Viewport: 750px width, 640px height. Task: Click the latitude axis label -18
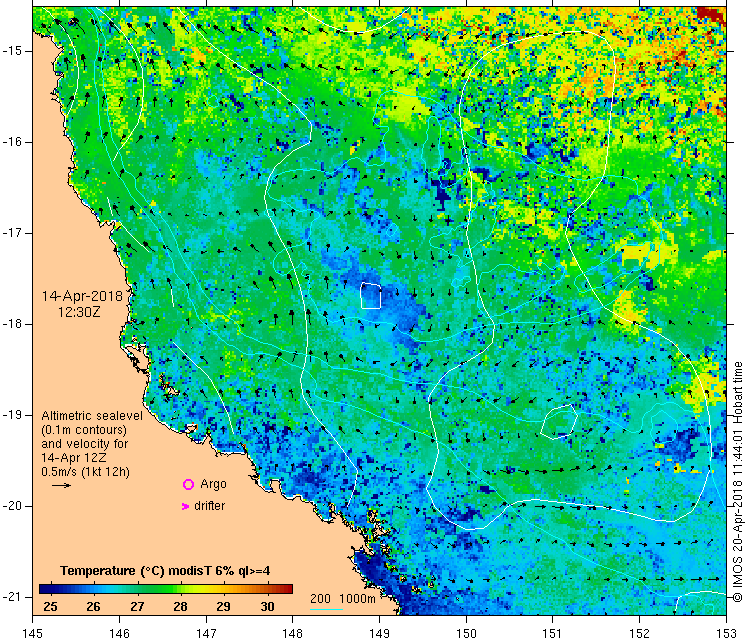point(13,324)
